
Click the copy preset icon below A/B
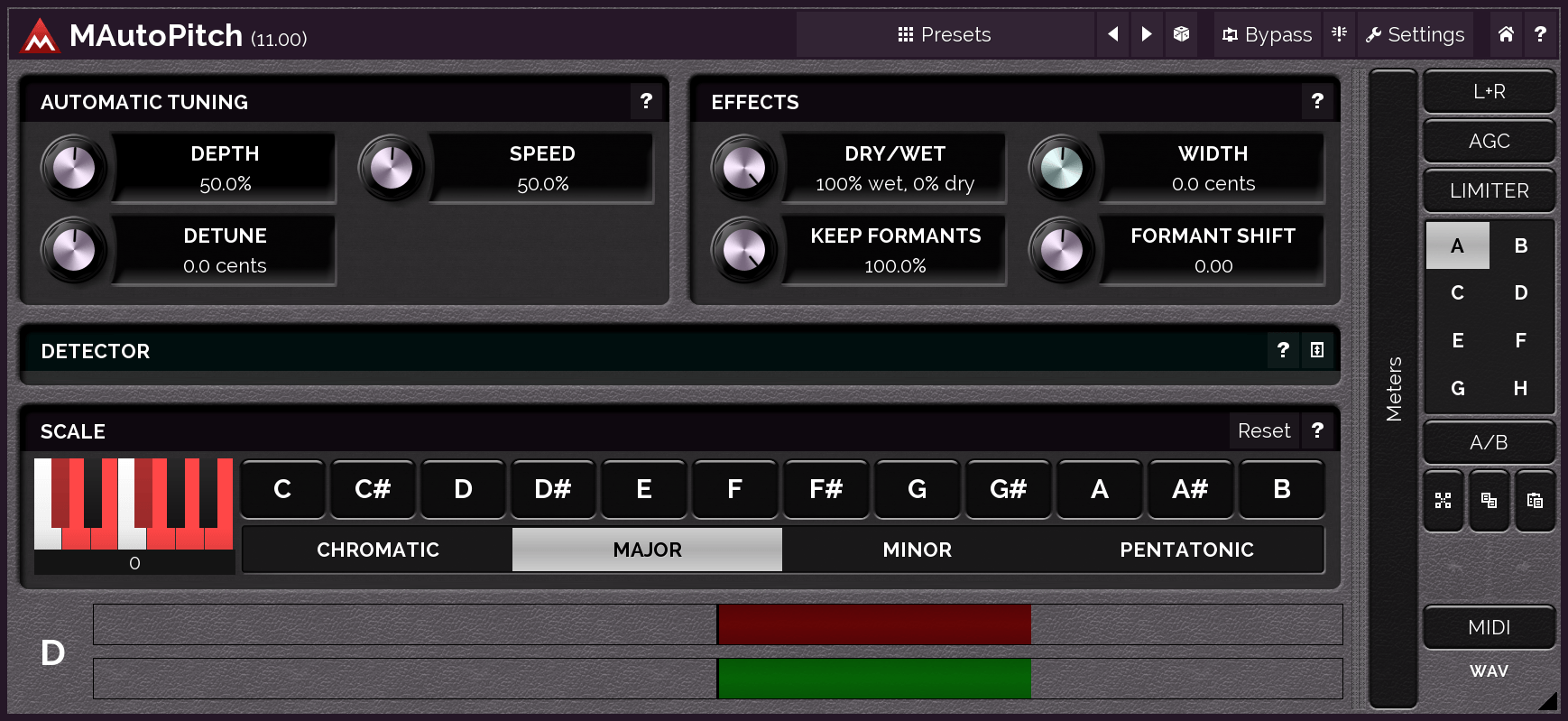[1489, 500]
